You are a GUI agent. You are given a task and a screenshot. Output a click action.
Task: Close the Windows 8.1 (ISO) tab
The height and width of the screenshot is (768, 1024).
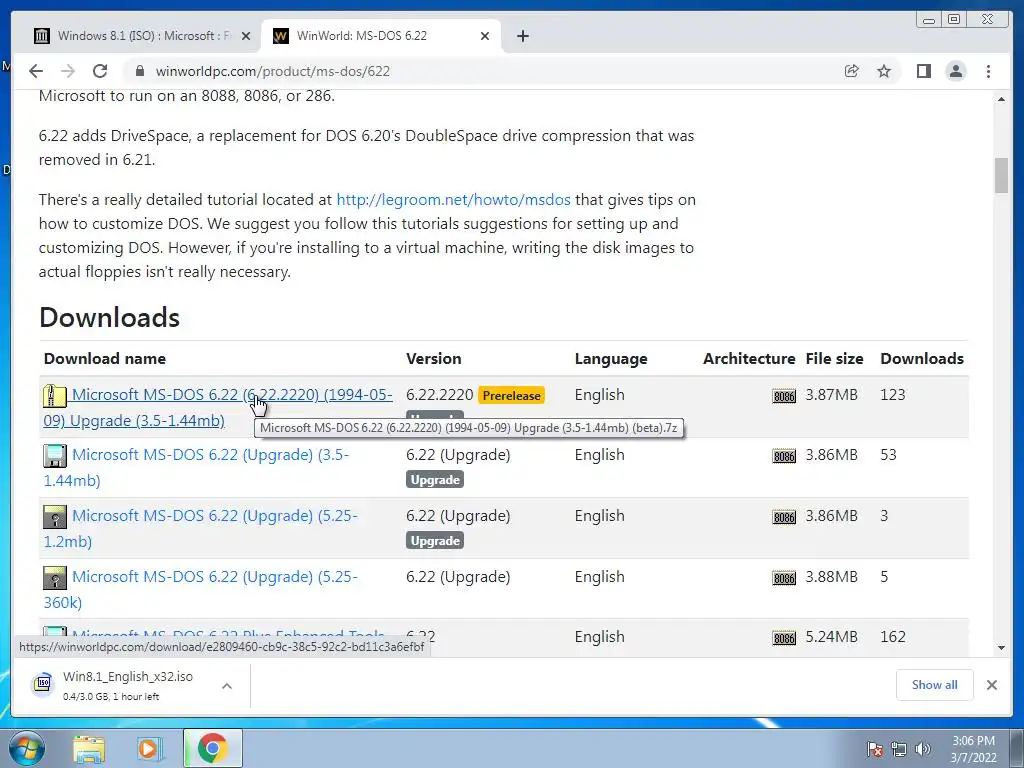click(246, 36)
